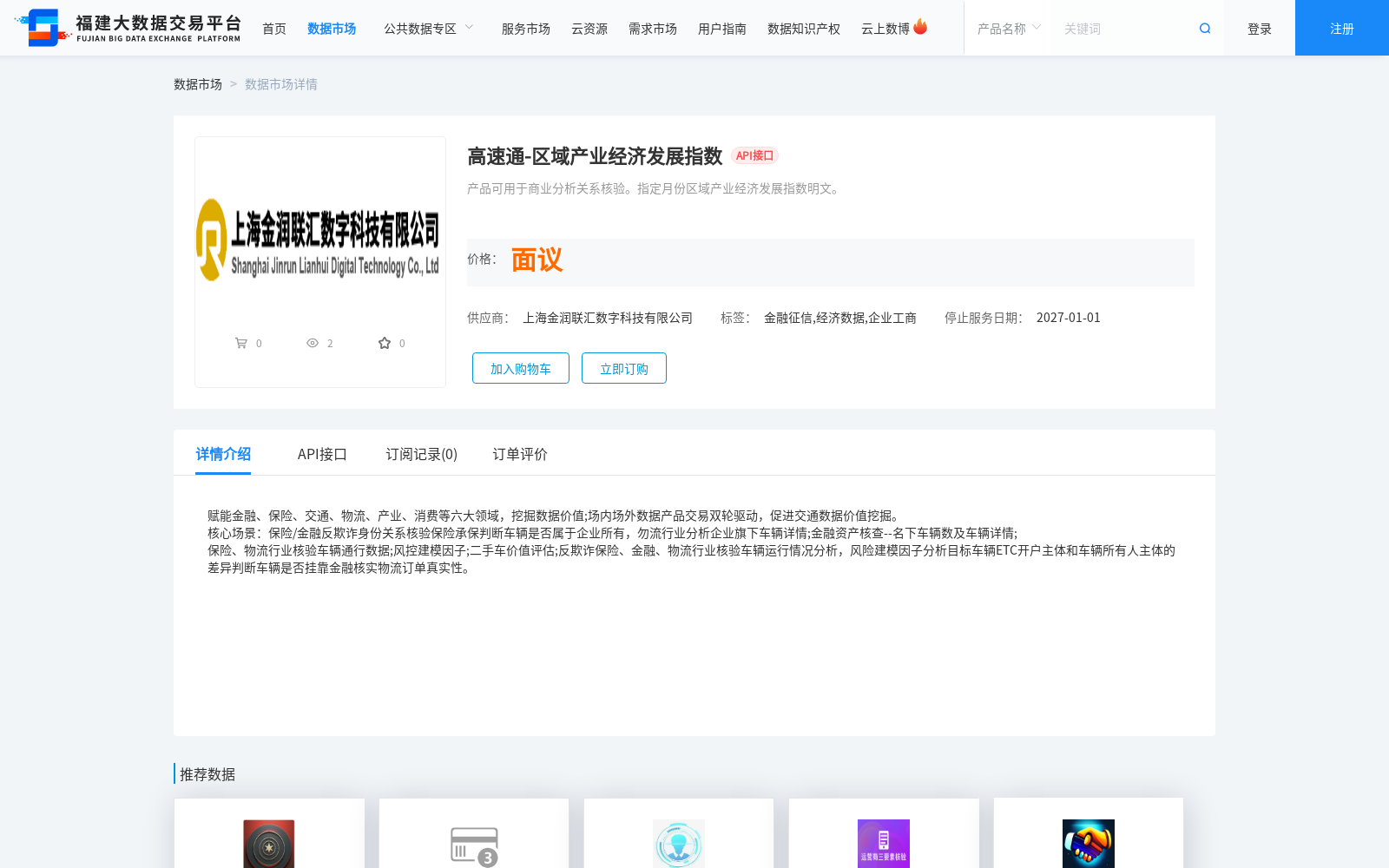Click the blue 注册 button
1389x868 pixels.
click(1342, 28)
